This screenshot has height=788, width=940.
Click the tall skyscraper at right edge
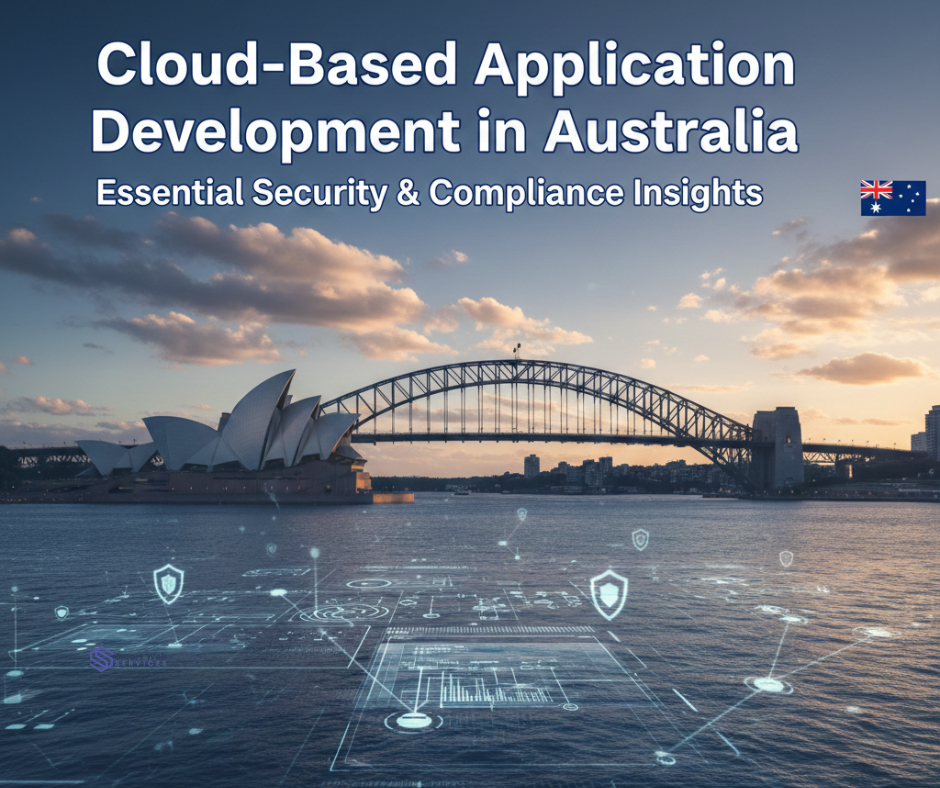932,432
